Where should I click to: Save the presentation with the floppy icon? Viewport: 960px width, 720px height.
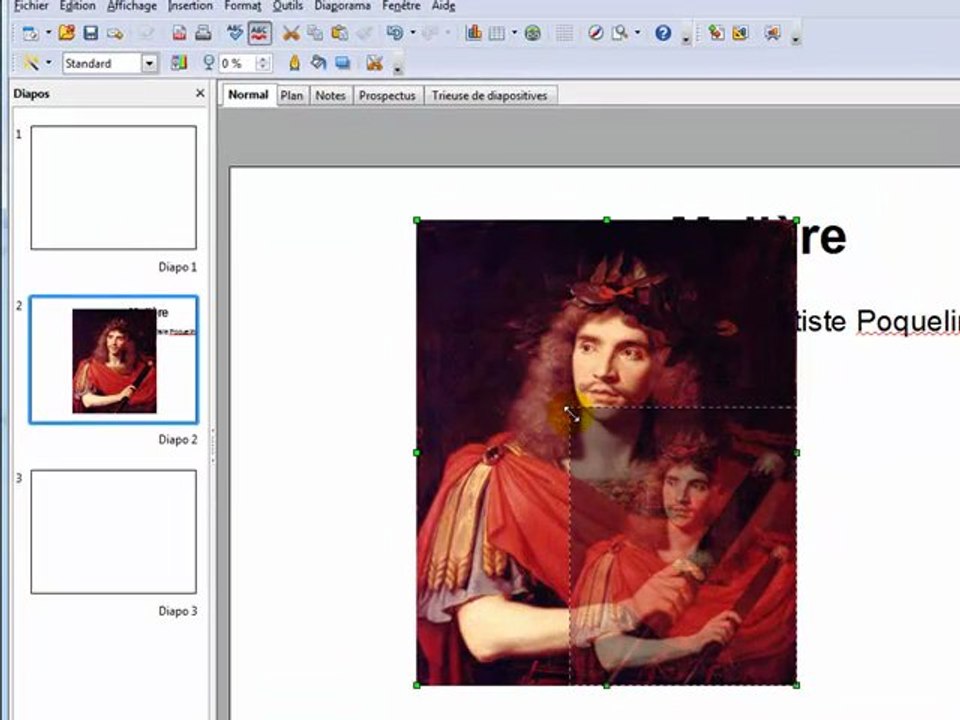(91, 33)
